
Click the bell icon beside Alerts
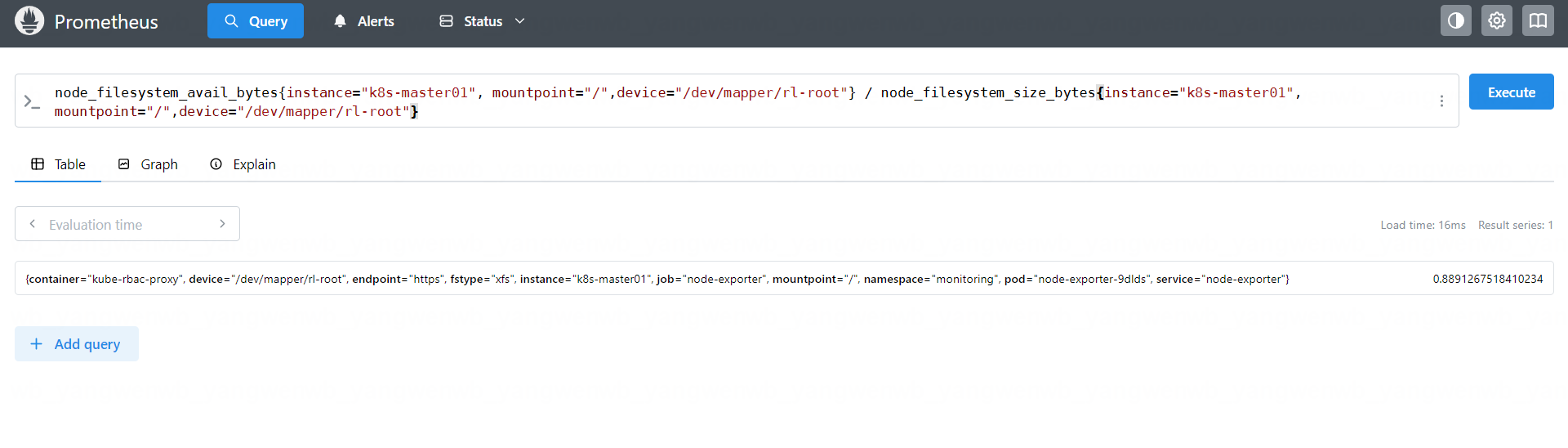[x=340, y=21]
